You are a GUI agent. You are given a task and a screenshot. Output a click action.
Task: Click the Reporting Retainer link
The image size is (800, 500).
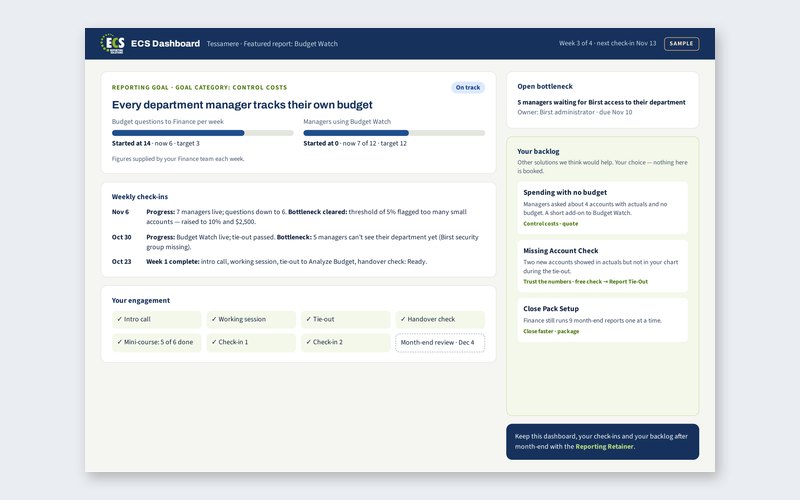pos(605,446)
